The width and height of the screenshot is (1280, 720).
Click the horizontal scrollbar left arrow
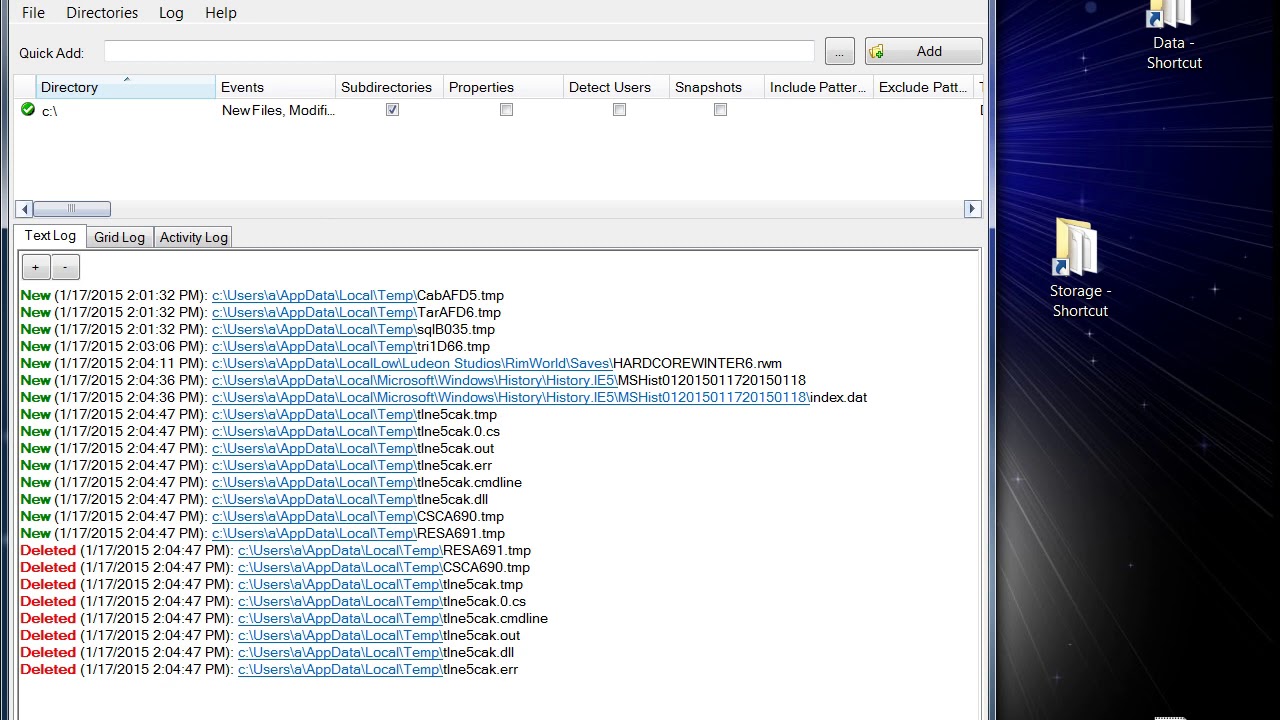24,209
